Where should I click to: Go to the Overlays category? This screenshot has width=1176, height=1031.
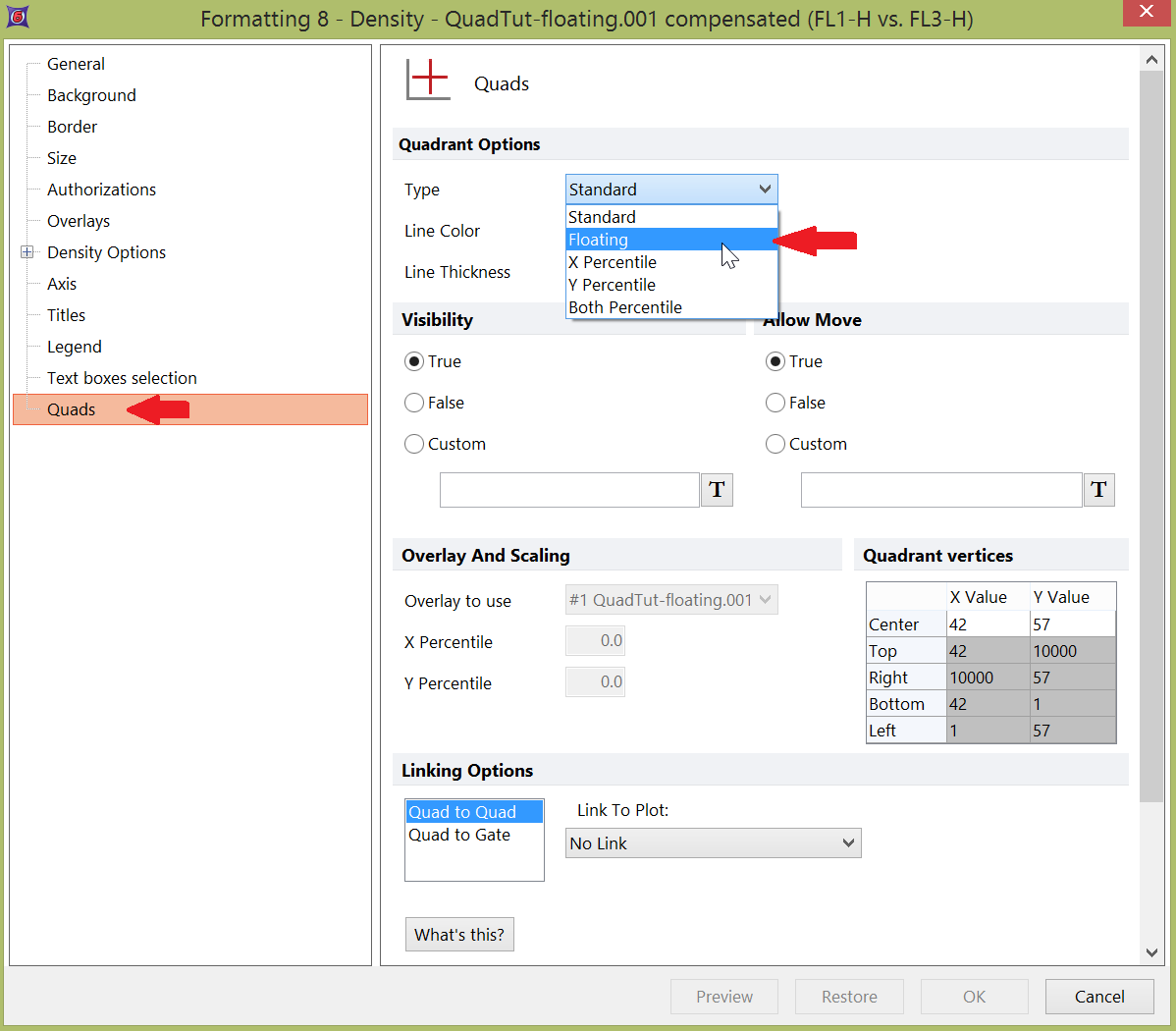coord(79,221)
